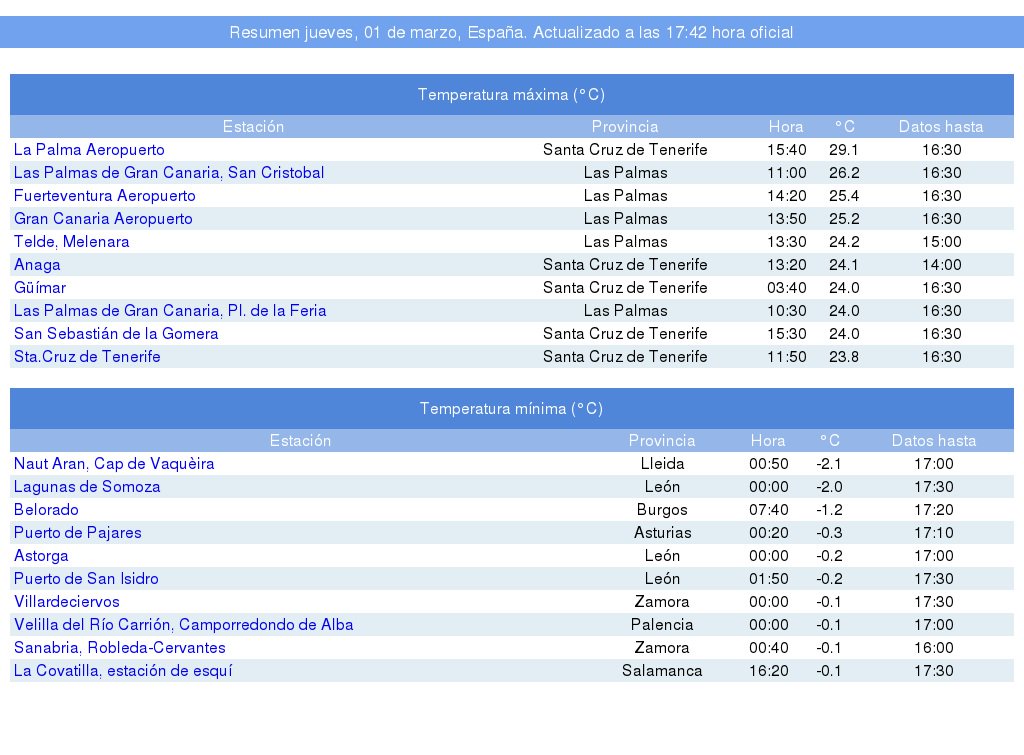Click the 03:40 hour for Güímar
Image resolution: width=1024 pixels, height=755 pixels.
(786, 287)
